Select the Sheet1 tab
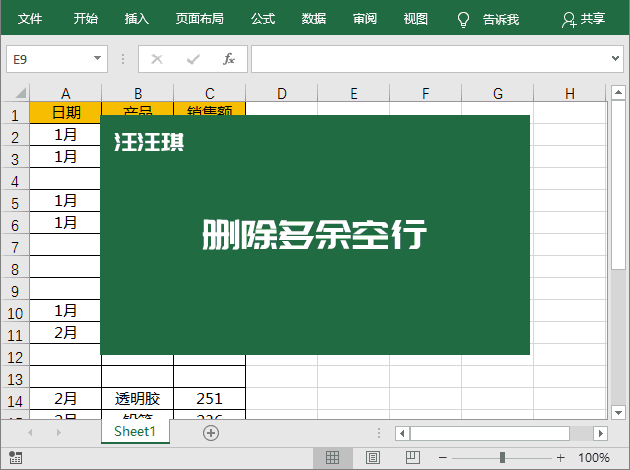 point(135,431)
